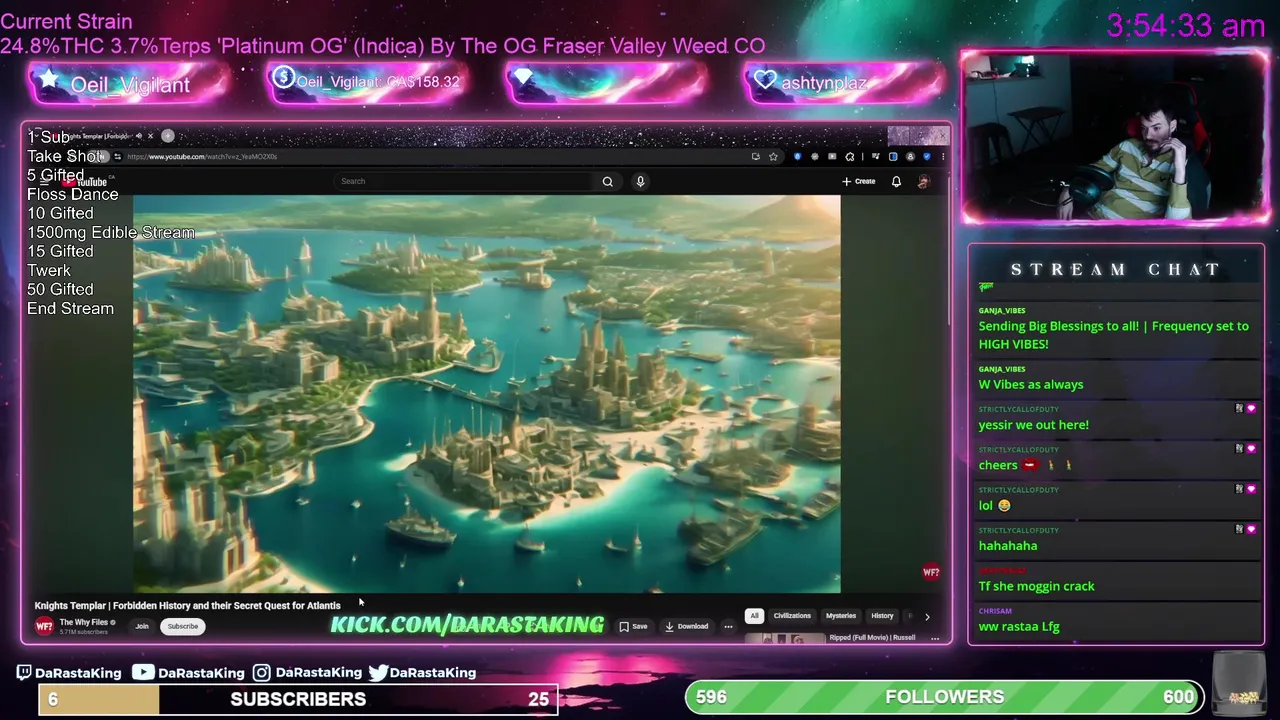Screen dimensions: 1280x720
Task: Click the Oeil_Vigilant CA$158.32 donation badge
Action: 367,82
